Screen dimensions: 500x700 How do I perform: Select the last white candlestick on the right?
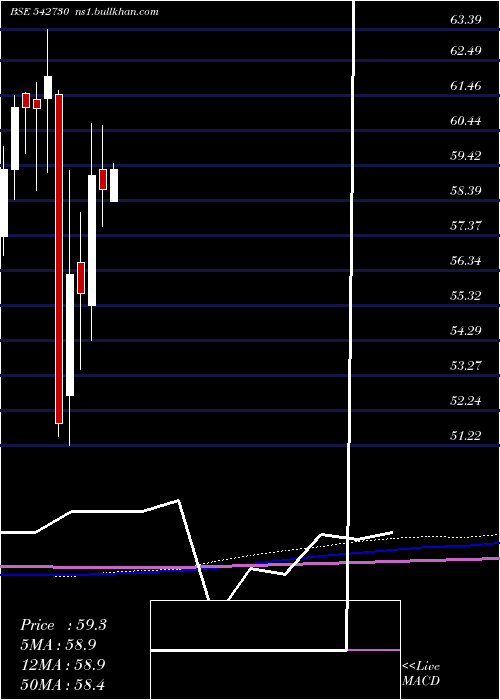(114, 185)
